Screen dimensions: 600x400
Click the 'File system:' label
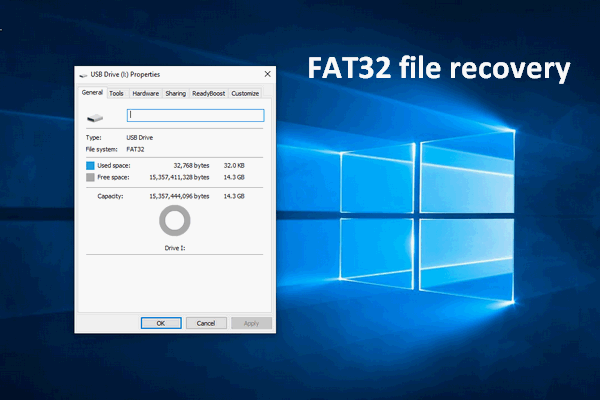[x=101, y=149]
